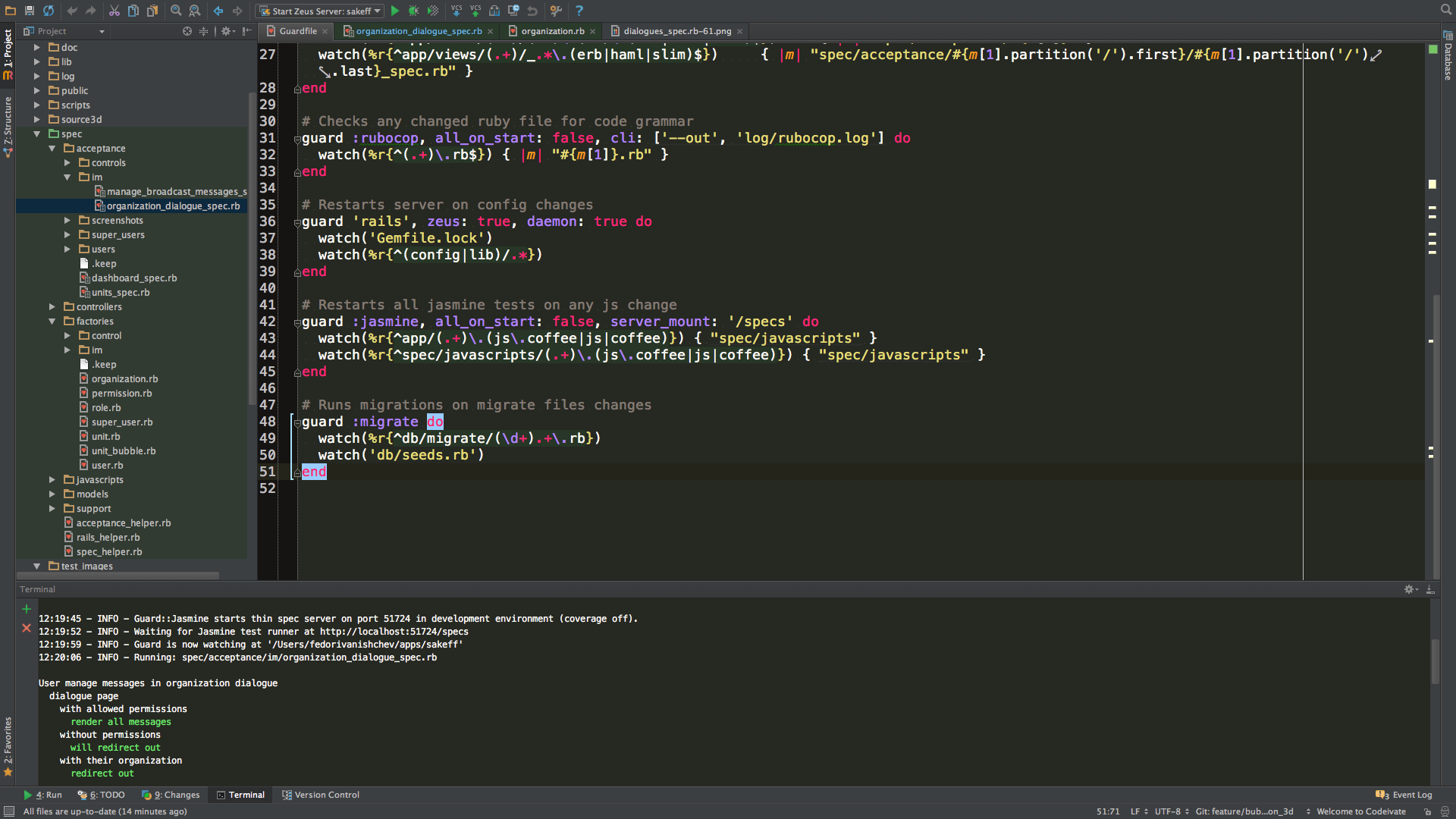This screenshot has width=1456, height=819.
Task: Click the Debug bug icon
Action: tap(413, 11)
